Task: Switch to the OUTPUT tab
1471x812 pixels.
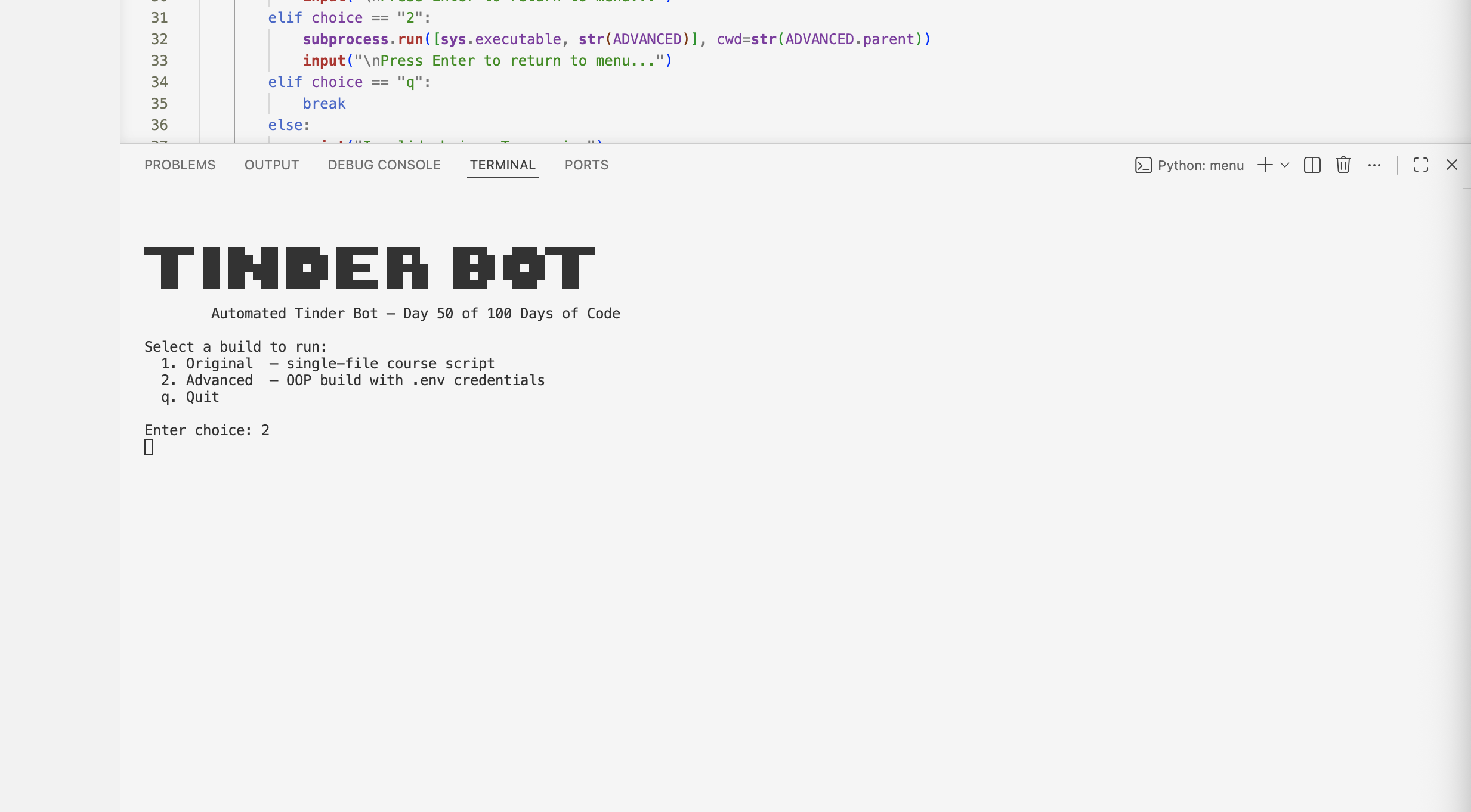Action: click(x=271, y=165)
